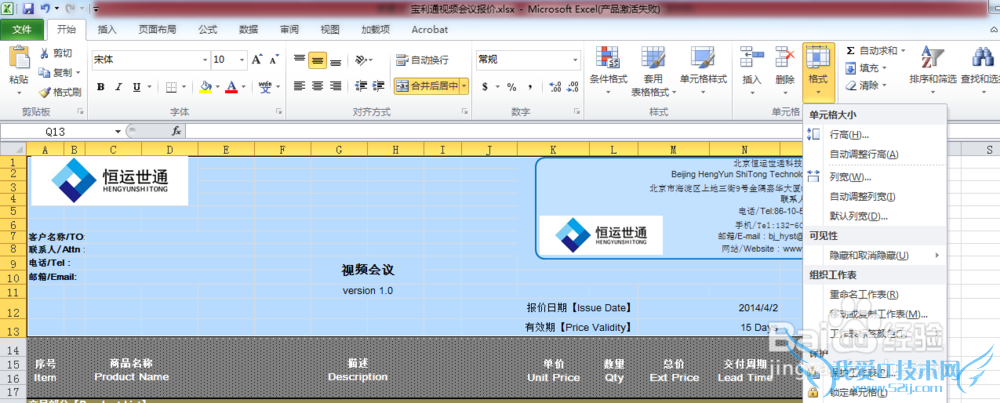Save the workbook with the floppy disk icon

(x=29, y=8)
